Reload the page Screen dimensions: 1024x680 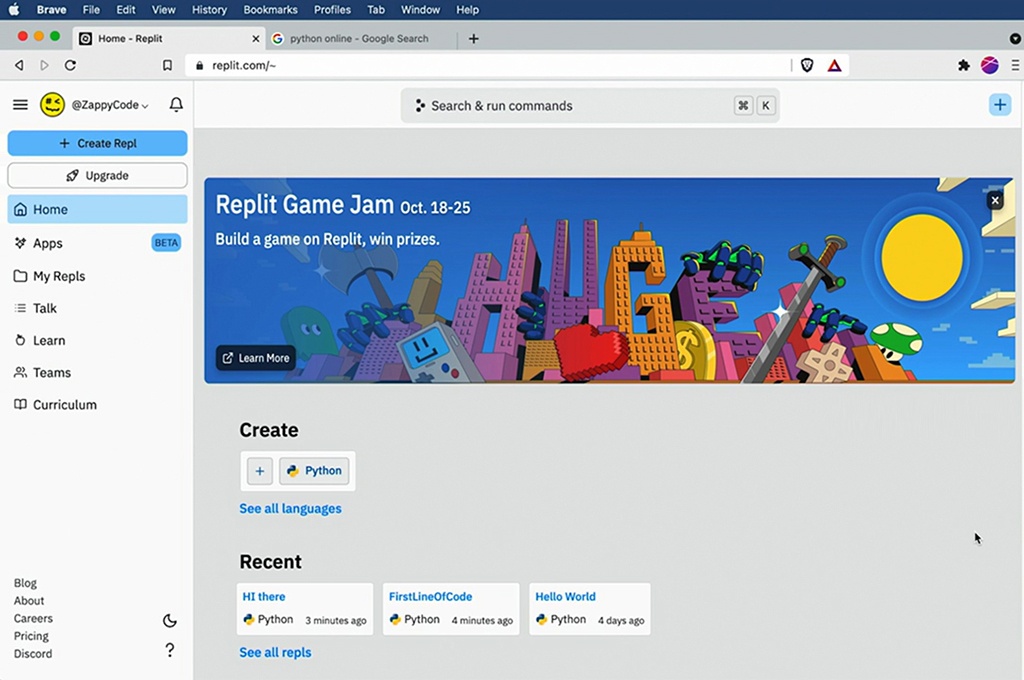(x=70, y=65)
